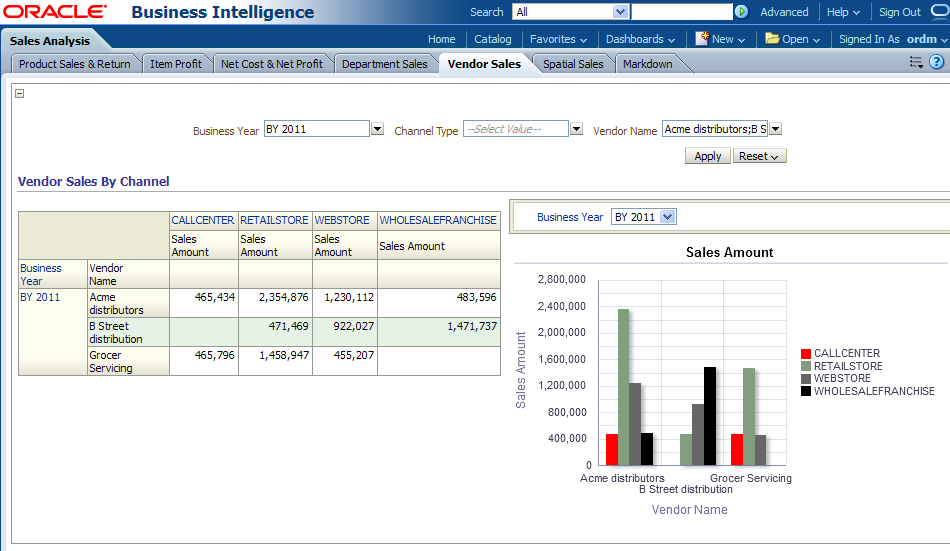Click the Open folder icon

click(x=772, y=38)
